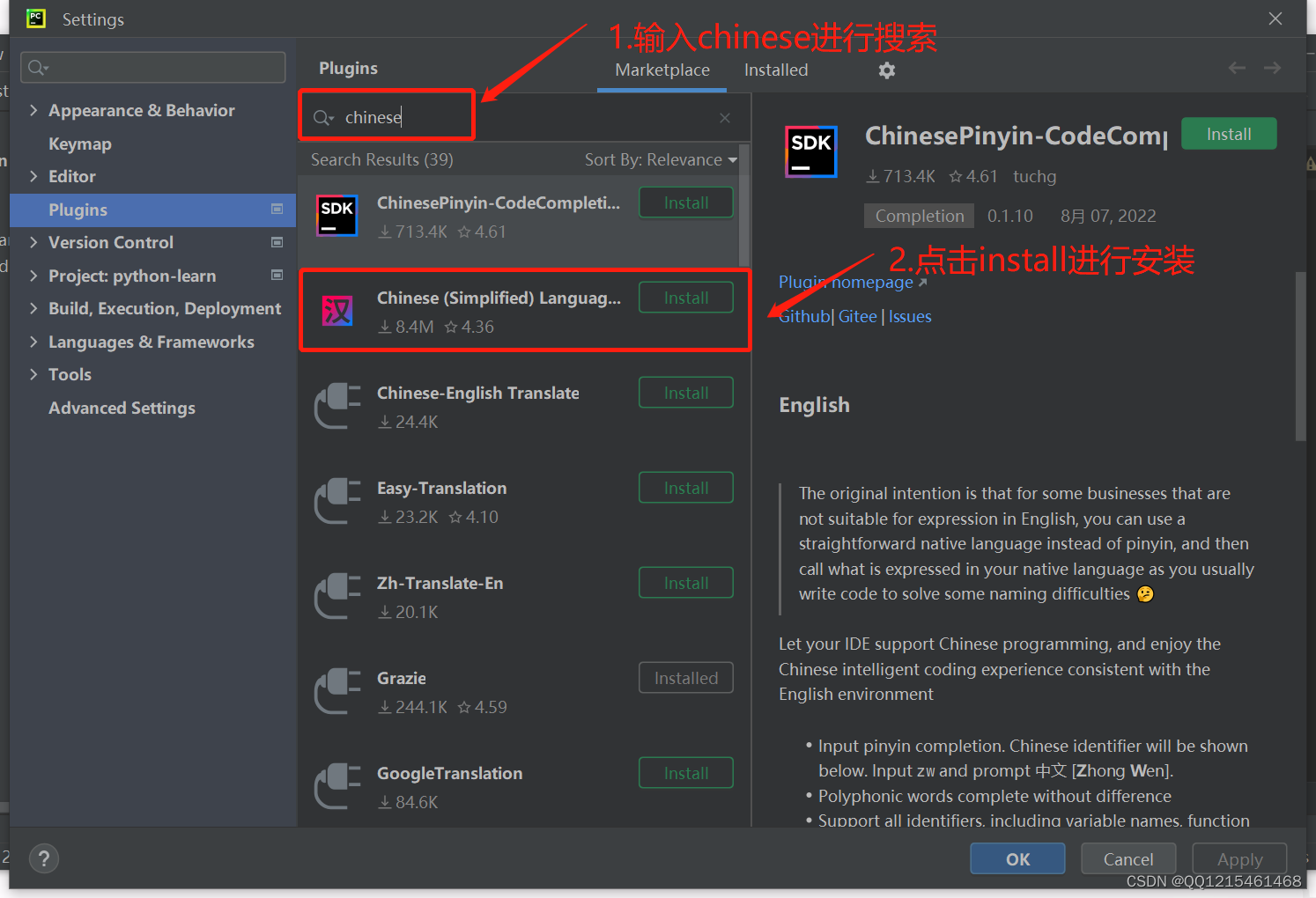Expand the Appearance & Behavior section

(33, 110)
